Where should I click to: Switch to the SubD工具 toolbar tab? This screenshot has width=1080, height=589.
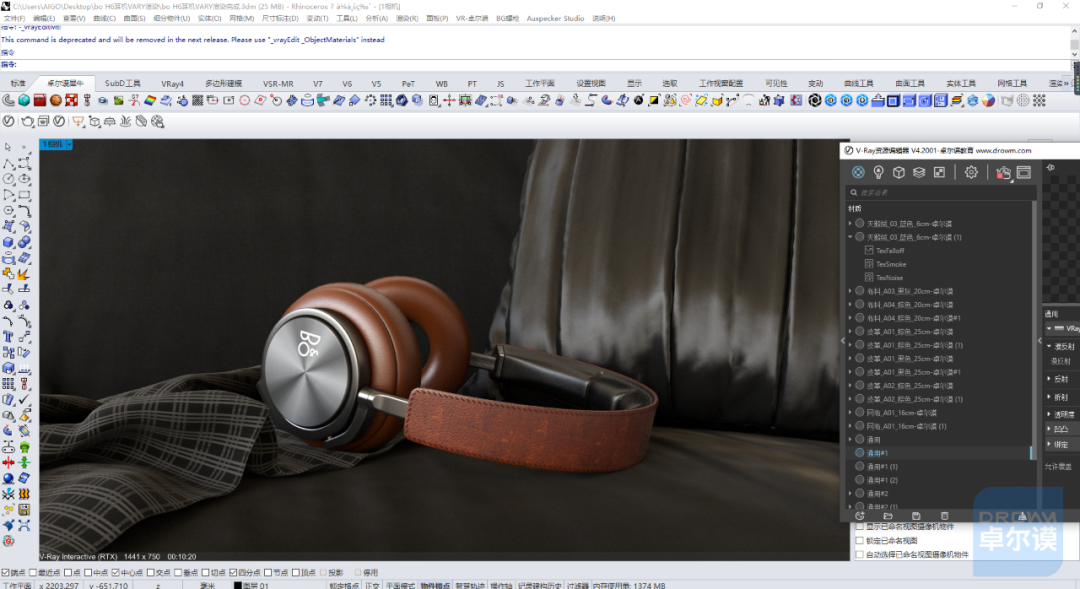tap(122, 83)
